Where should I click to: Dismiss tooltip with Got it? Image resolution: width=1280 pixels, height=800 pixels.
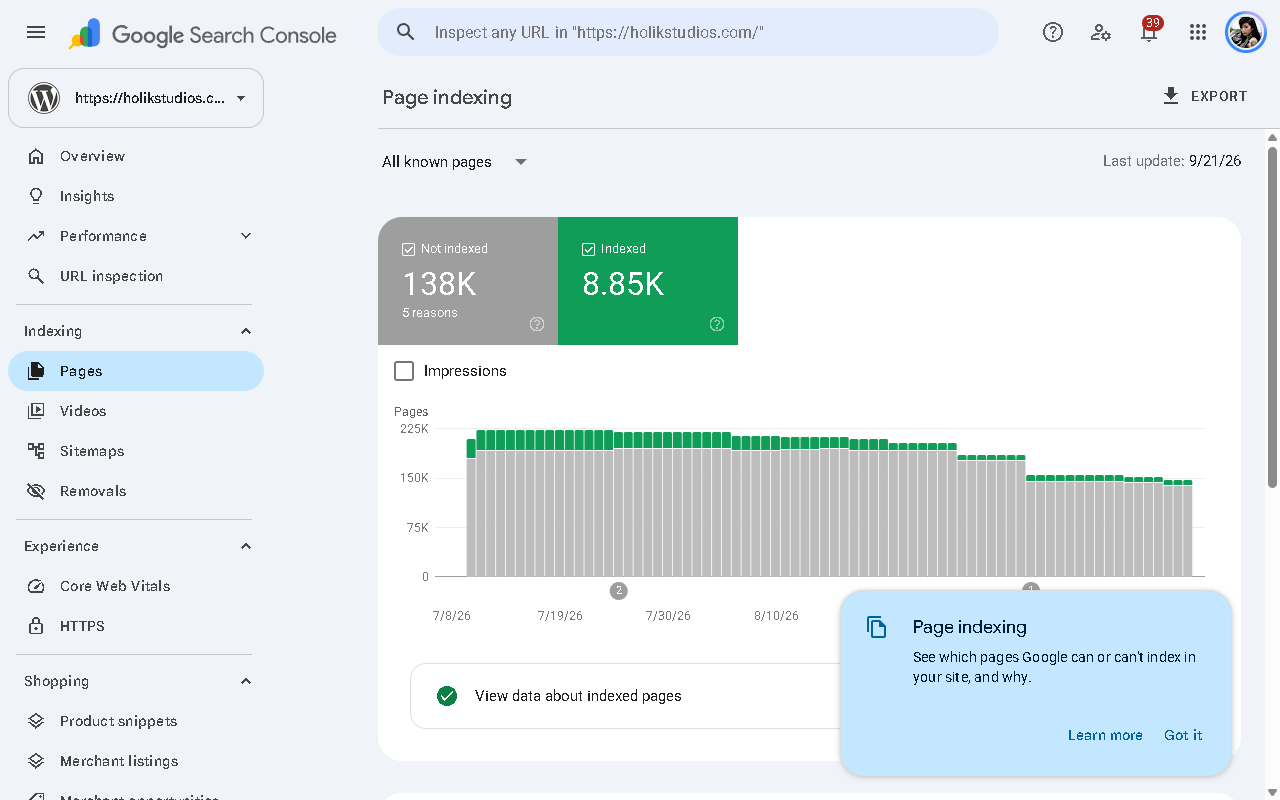[1183, 735]
